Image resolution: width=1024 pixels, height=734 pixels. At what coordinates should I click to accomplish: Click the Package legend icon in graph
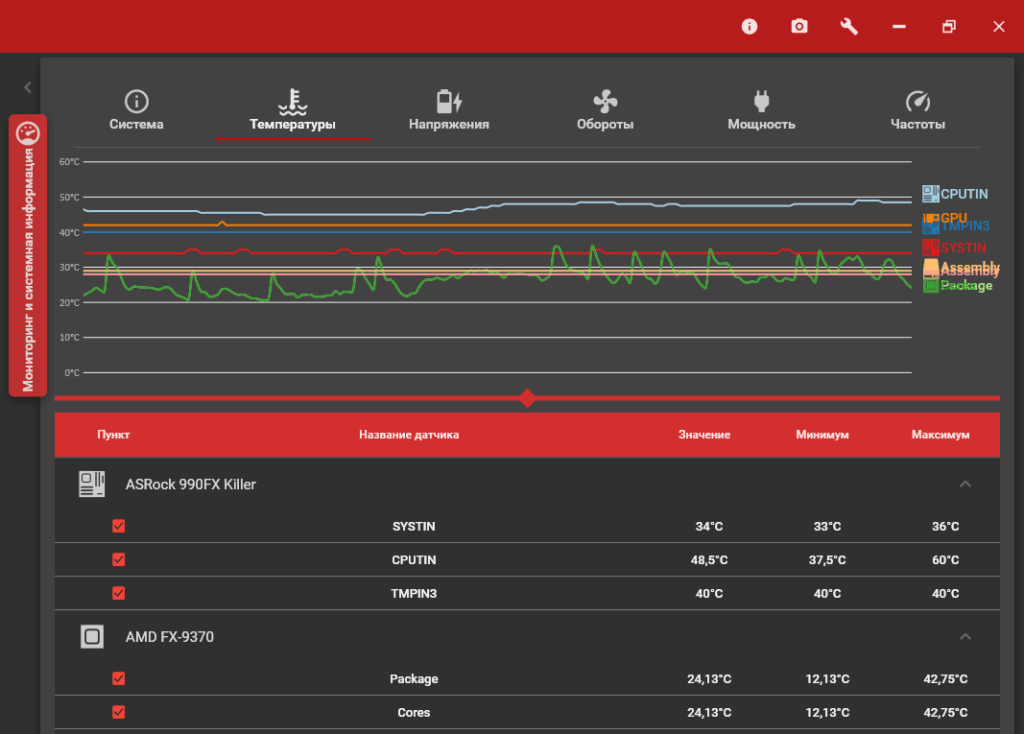[930, 285]
